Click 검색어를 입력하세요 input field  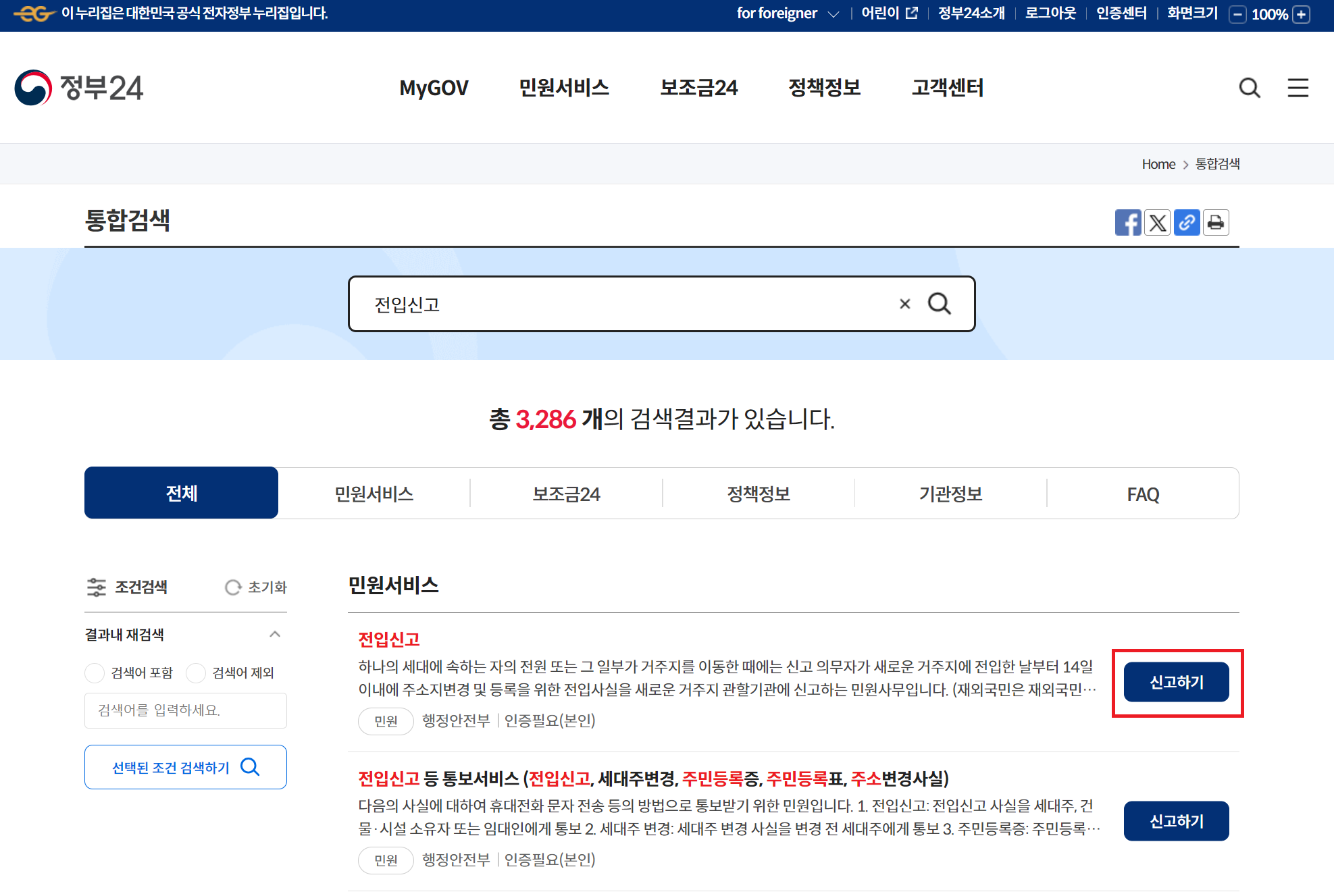[186, 710]
